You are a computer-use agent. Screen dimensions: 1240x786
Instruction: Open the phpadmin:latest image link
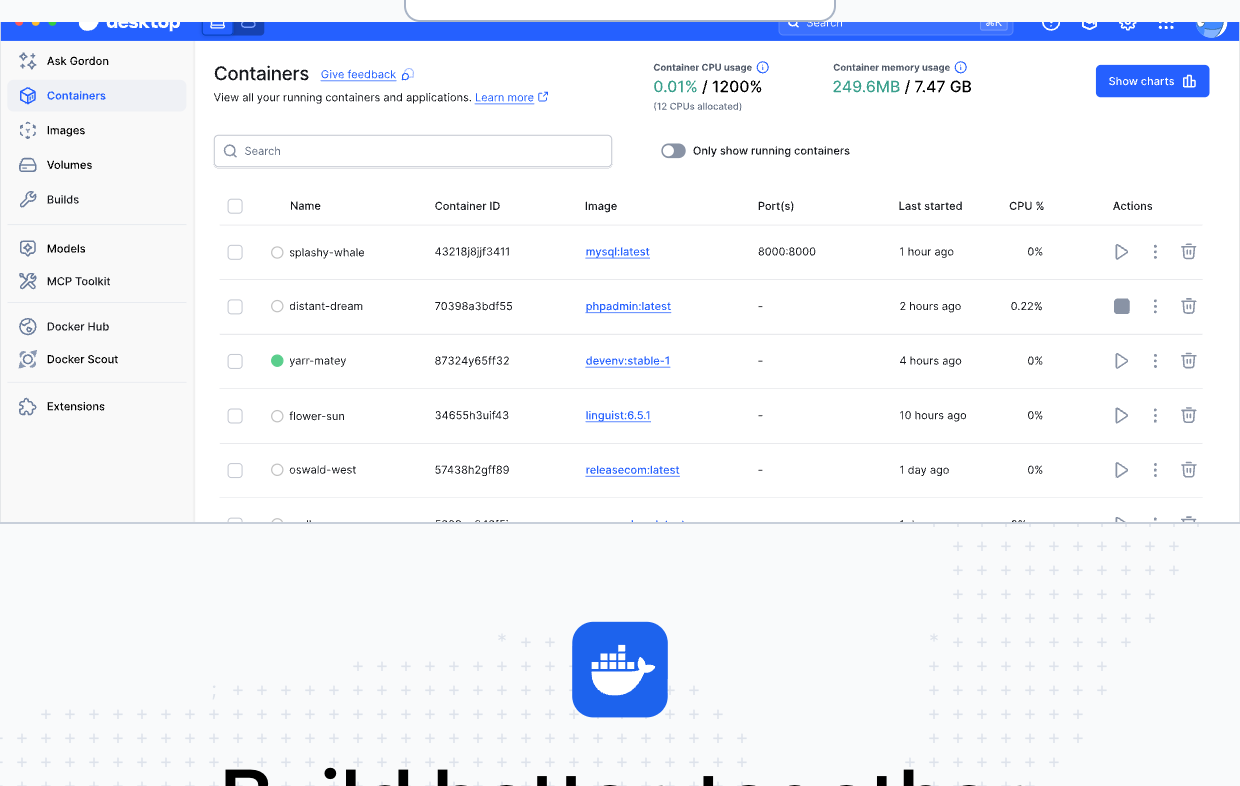point(628,306)
